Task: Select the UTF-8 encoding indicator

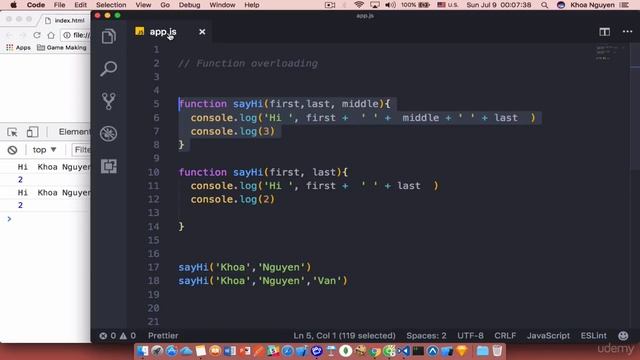Action: coord(470,336)
